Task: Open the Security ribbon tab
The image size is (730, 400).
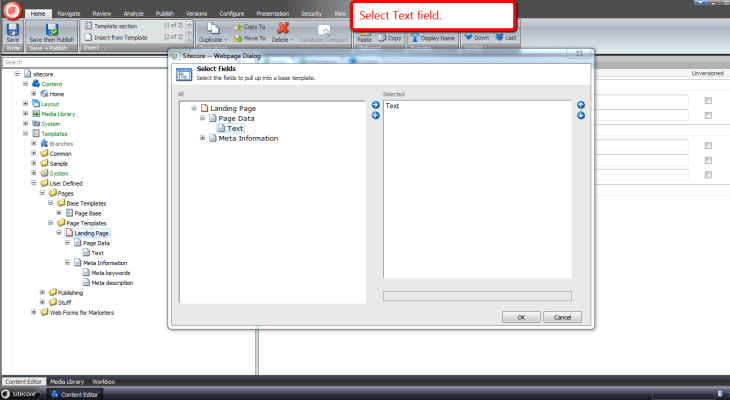Action: click(311, 14)
